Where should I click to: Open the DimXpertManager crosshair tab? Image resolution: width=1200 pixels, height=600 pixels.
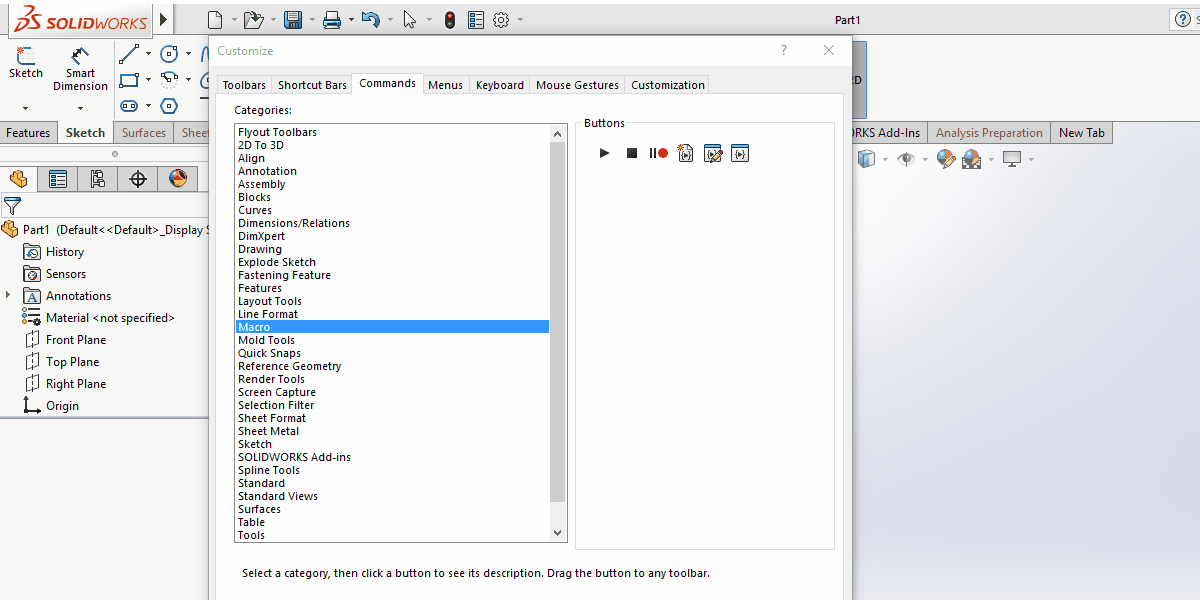tap(138, 179)
